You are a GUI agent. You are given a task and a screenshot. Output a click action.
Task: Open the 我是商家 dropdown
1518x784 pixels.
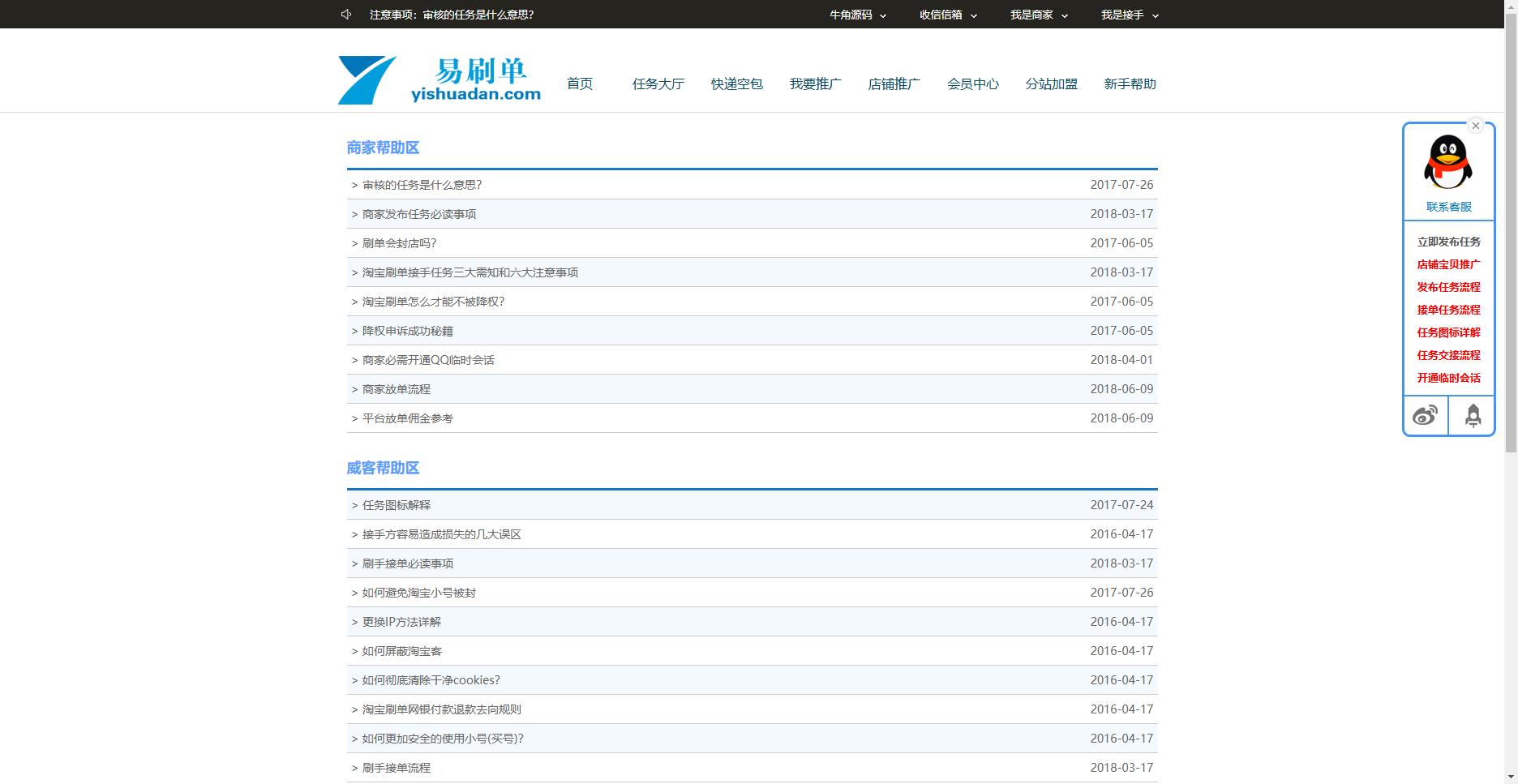click(1038, 15)
